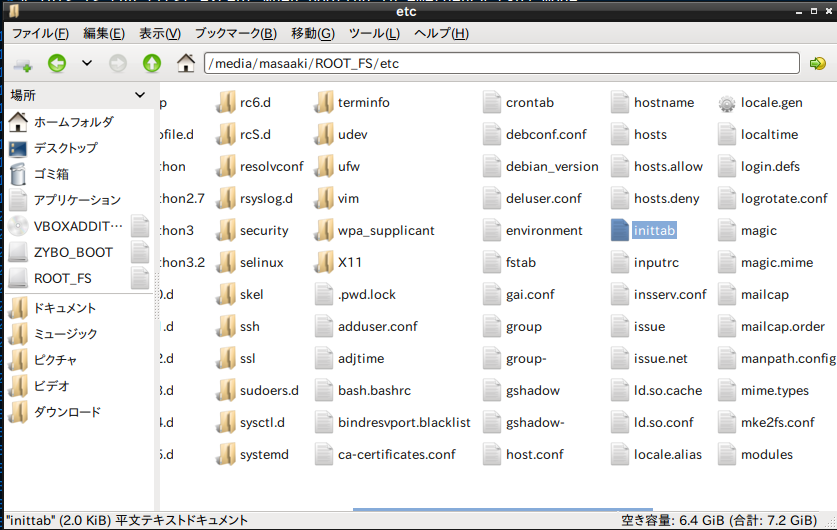Click the greyed forward arrow button
Viewport: 837px width, 530px height.
pos(118,64)
